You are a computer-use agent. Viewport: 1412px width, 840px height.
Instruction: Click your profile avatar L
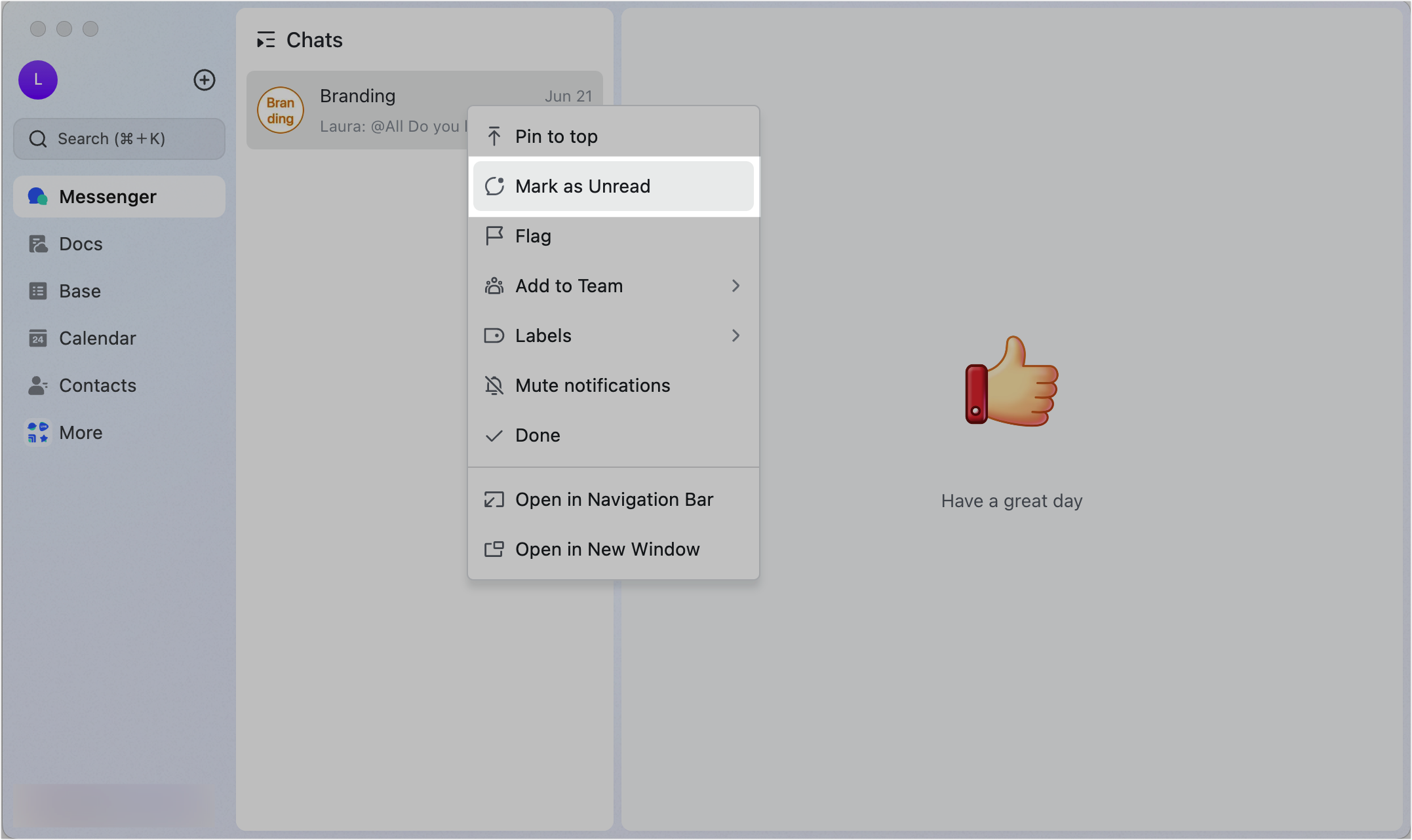click(x=37, y=79)
